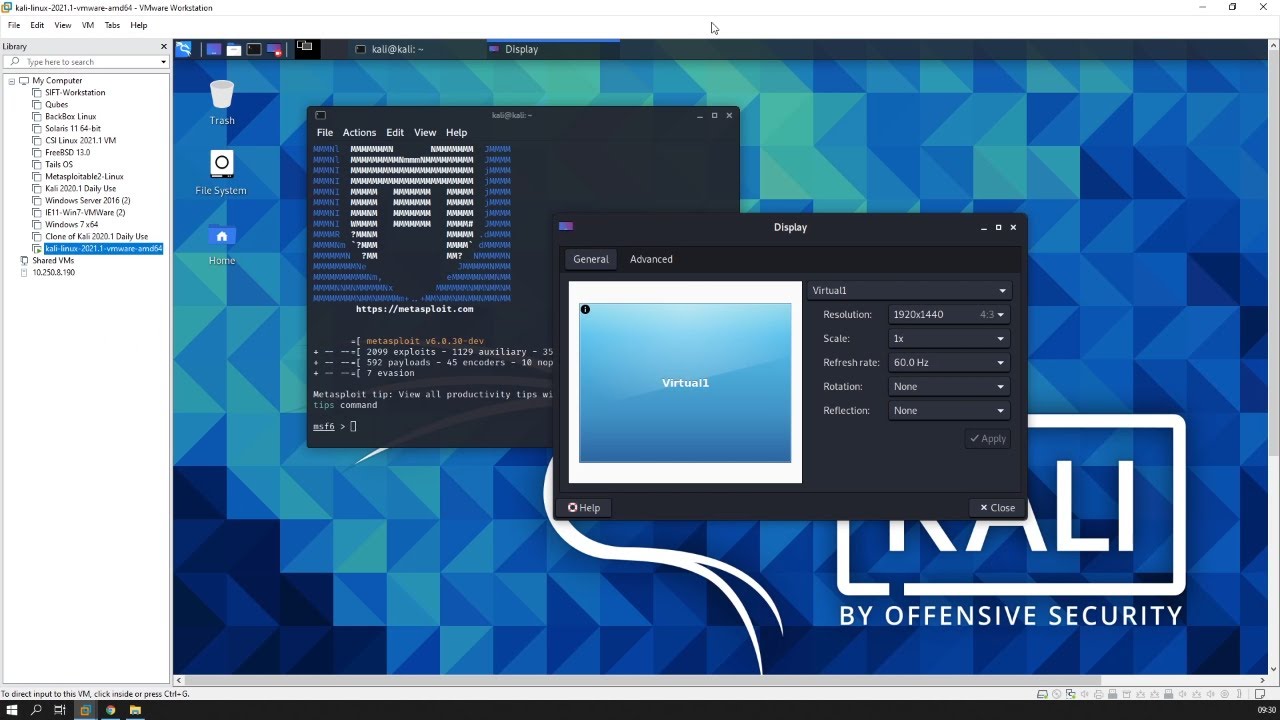This screenshot has width=1280, height=720.
Task: Close the Library panel with its X
Action: 164,46
